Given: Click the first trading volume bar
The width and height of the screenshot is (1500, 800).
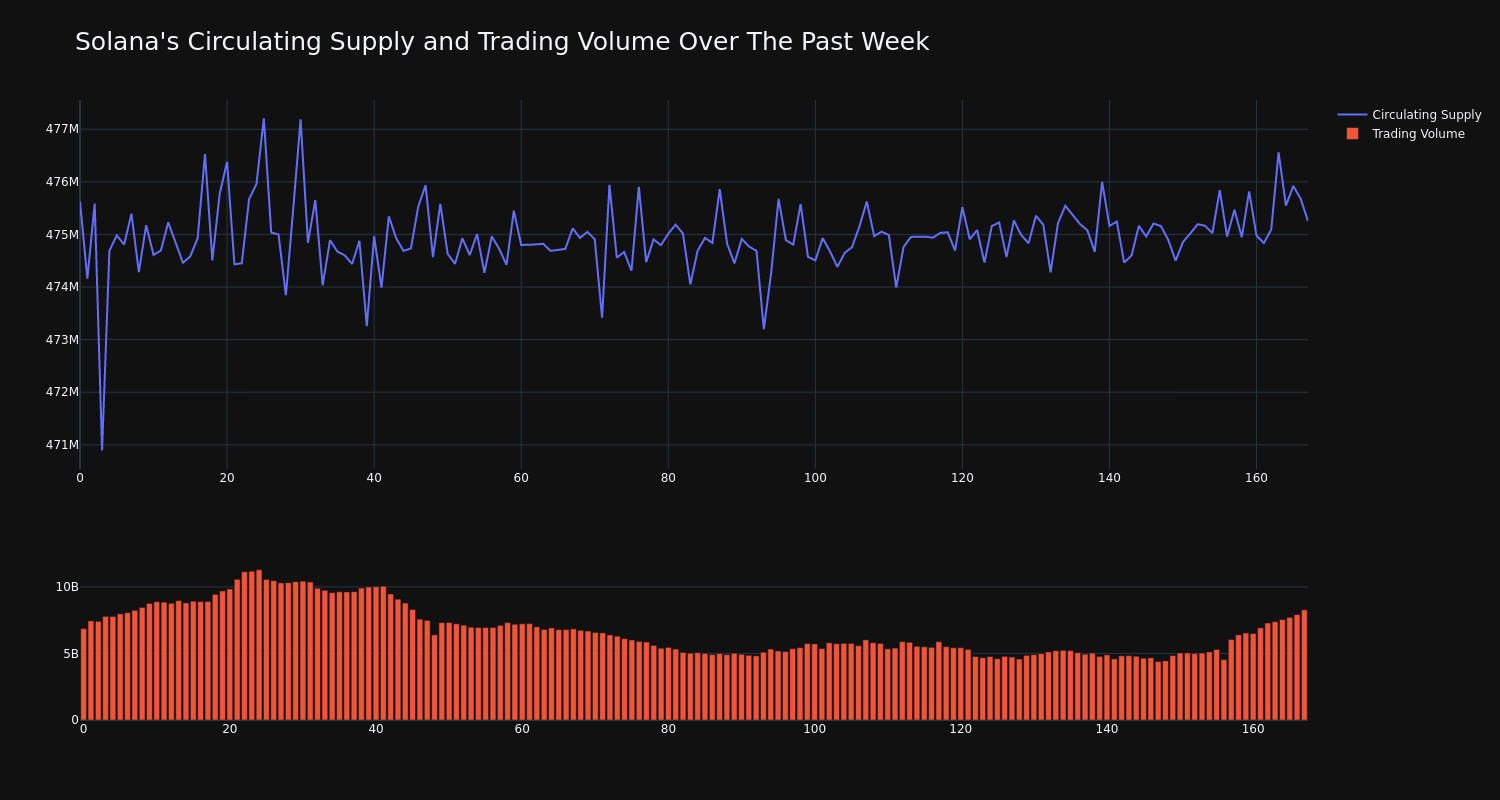Looking at the screenshot, I should click(x=83, y=674).
